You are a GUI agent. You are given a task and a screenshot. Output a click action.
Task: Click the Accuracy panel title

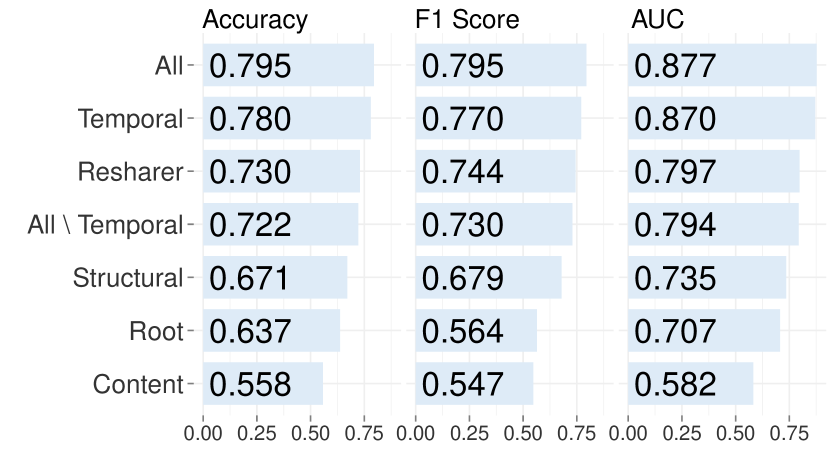[255, 20]
